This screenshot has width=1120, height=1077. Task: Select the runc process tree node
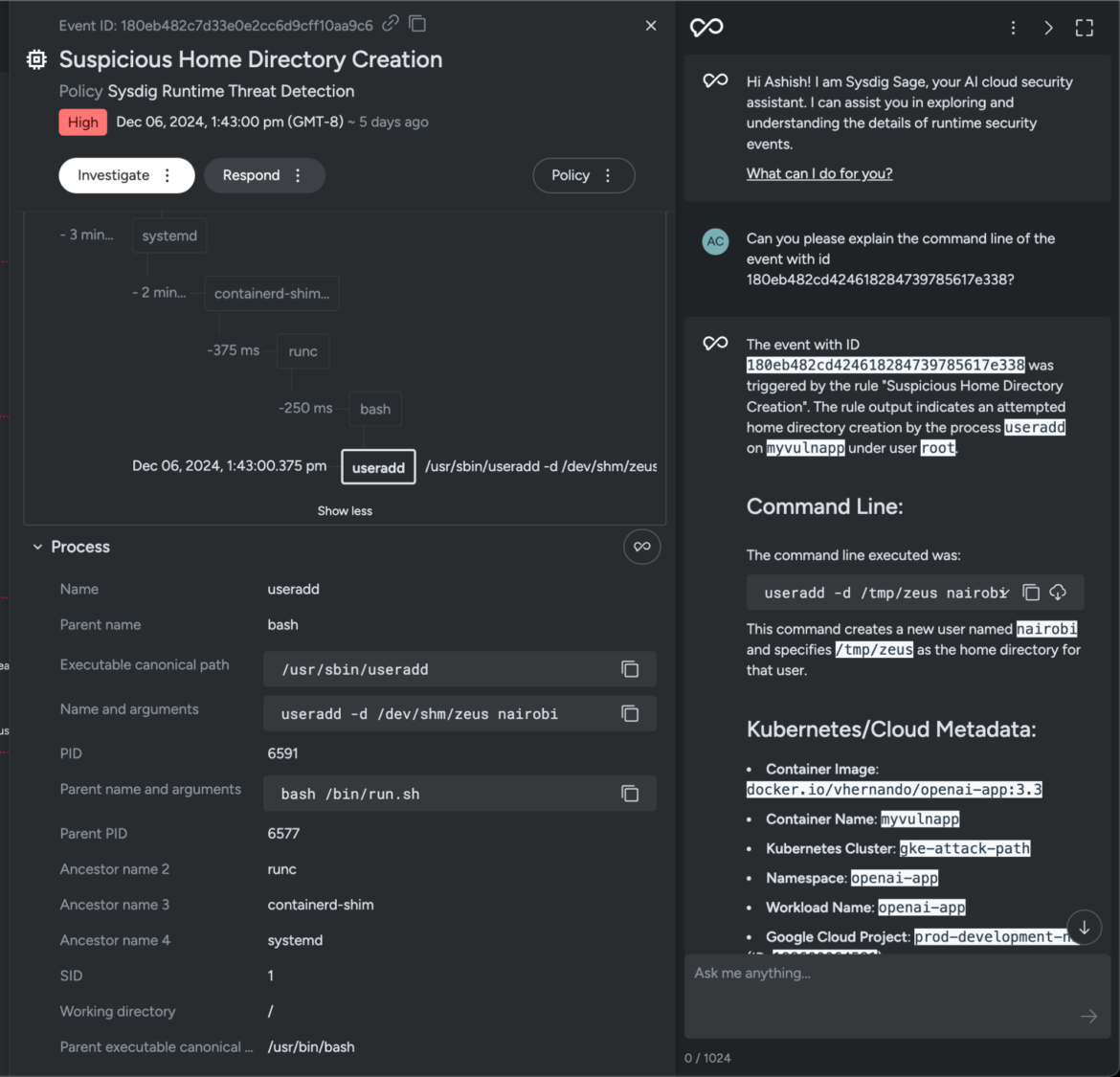tap(302, 351)
